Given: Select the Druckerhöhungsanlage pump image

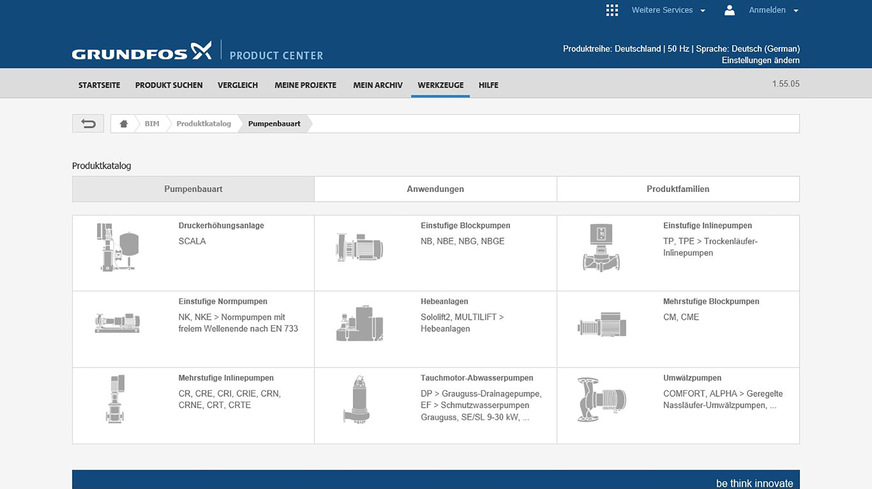Looking at the screenshot, I should click(x=117, y=247).
